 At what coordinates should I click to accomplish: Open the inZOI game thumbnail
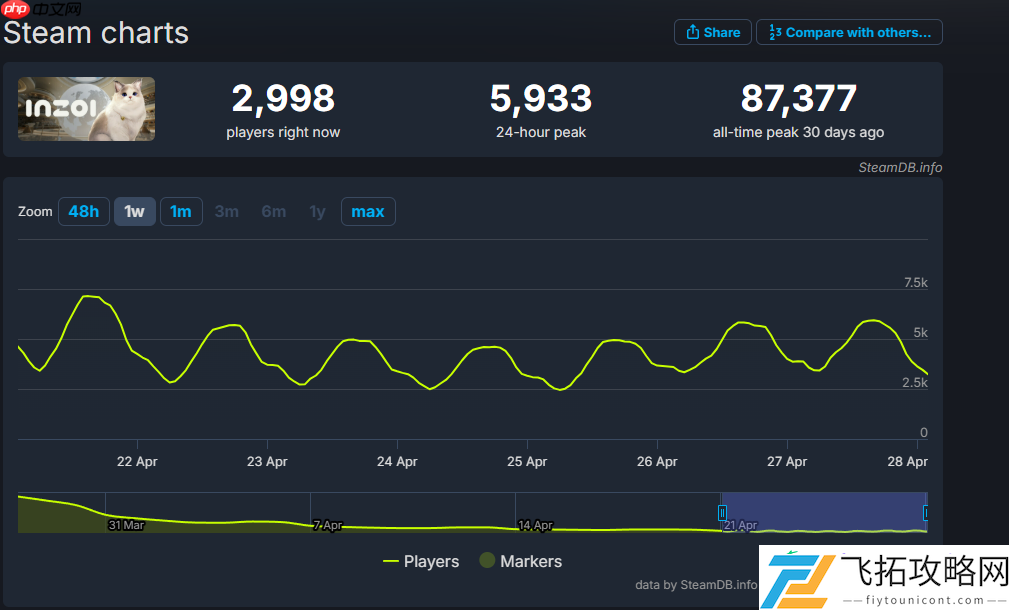coord(86,109)
